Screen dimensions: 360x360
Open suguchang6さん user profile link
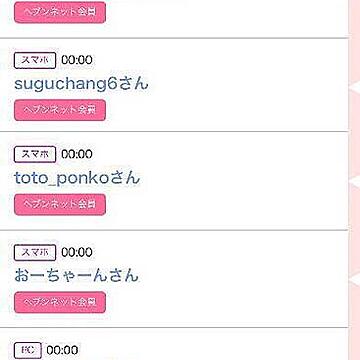(x=81, y=84)
